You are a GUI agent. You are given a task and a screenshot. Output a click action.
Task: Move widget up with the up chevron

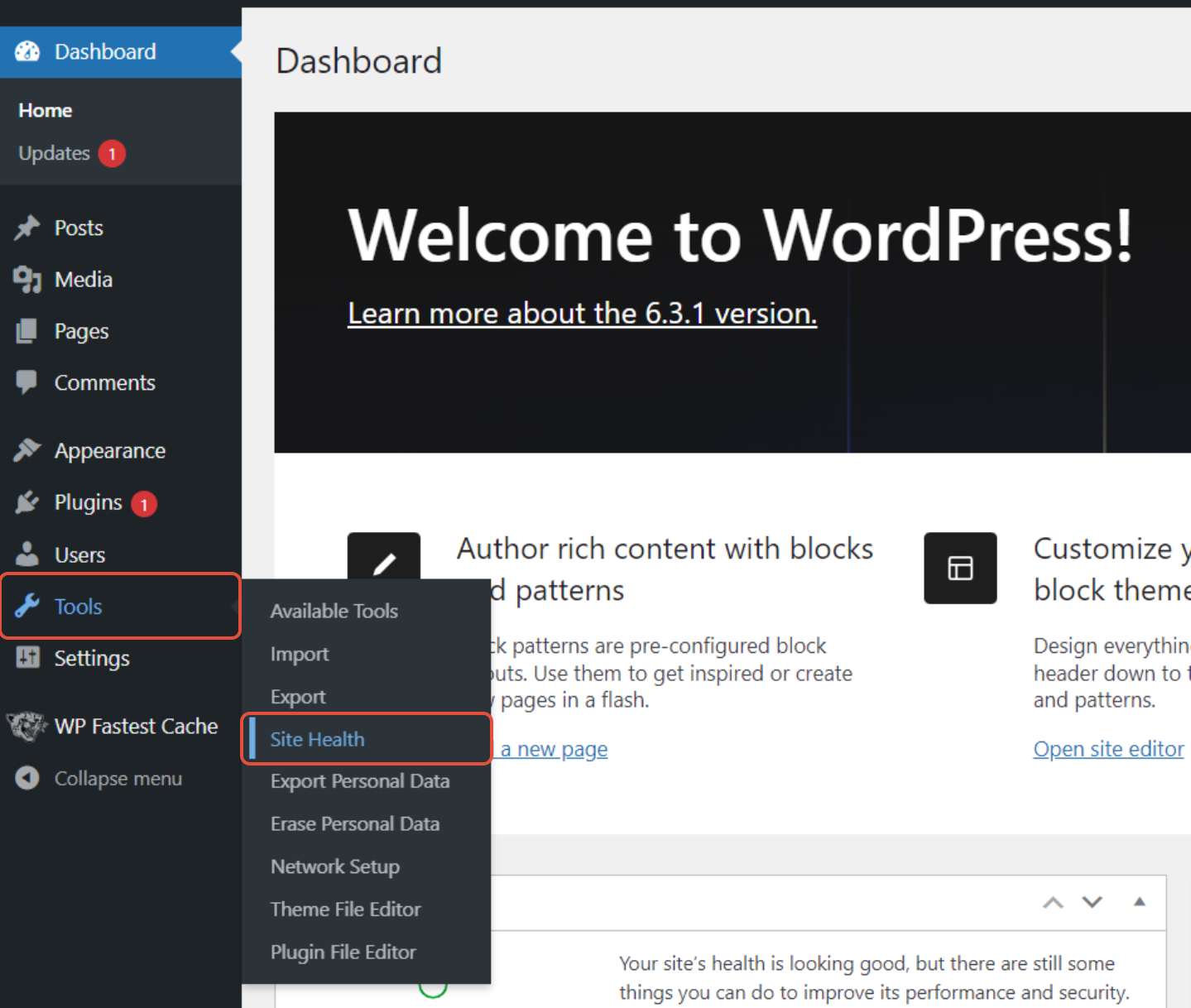tap(1053, 902)
